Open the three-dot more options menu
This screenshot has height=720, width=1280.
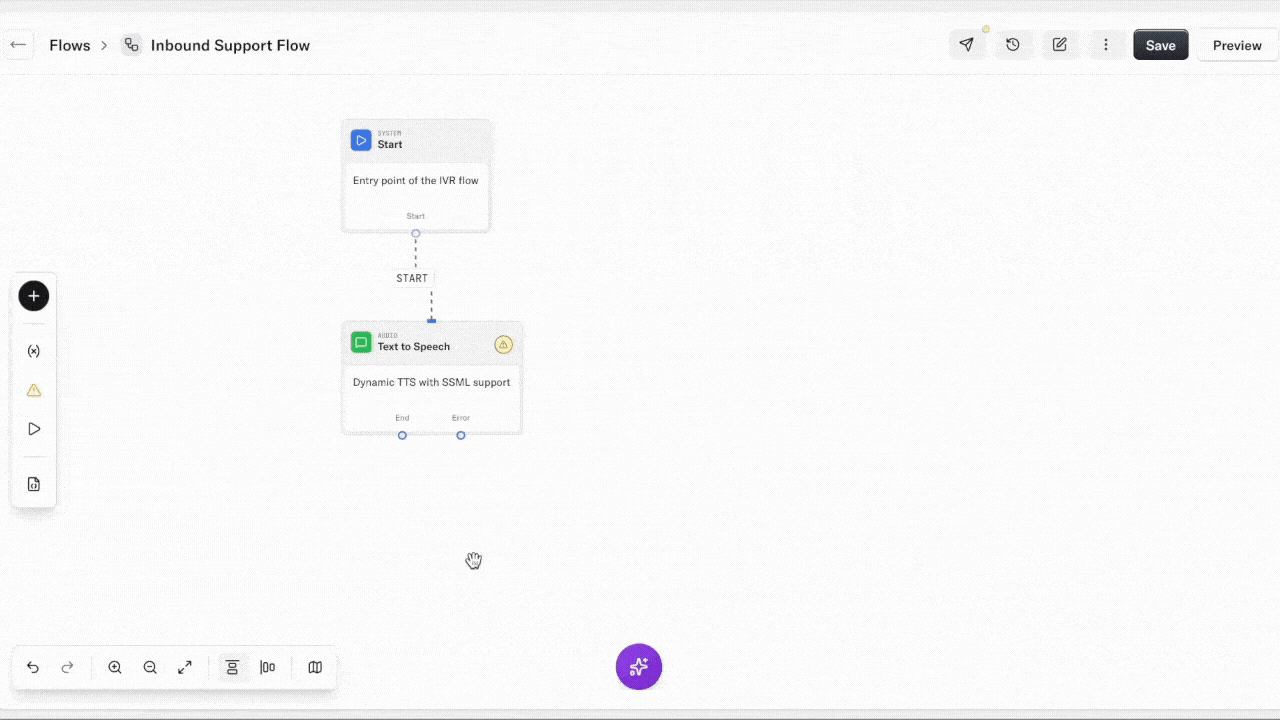coord(1106,45)
